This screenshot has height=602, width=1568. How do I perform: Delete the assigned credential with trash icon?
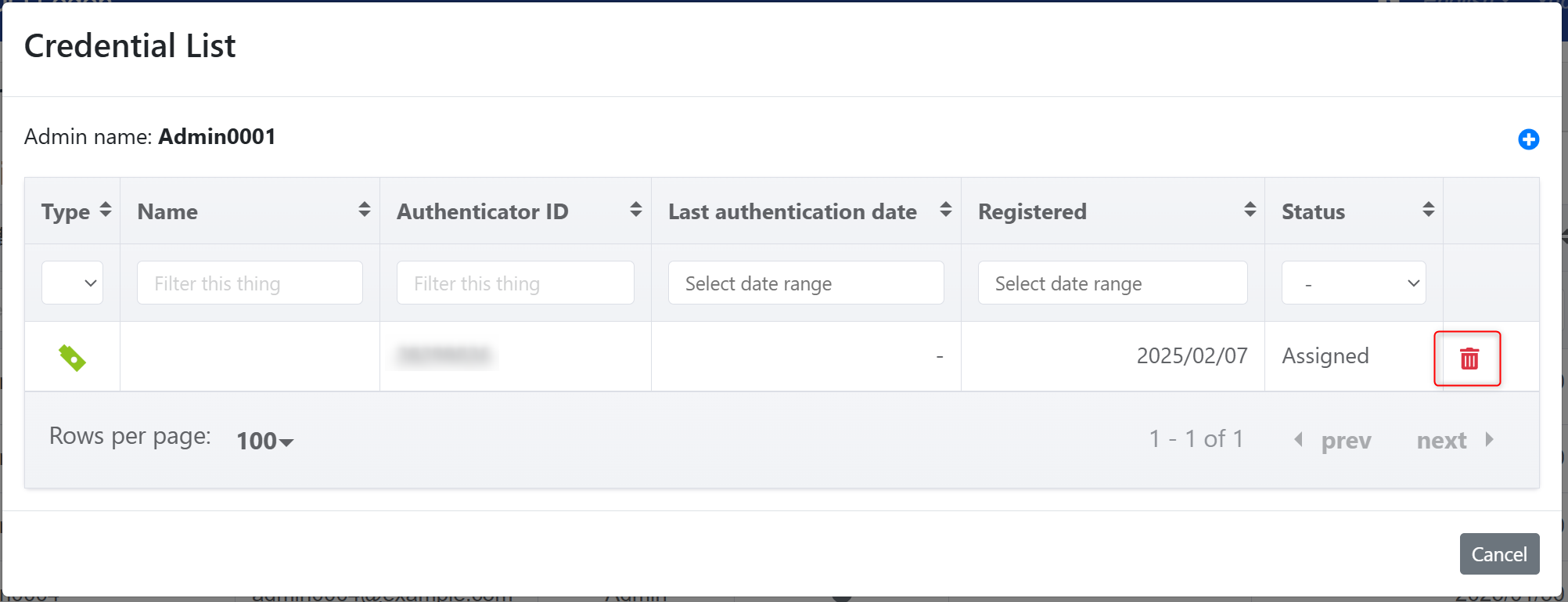tap(1469, 359)
